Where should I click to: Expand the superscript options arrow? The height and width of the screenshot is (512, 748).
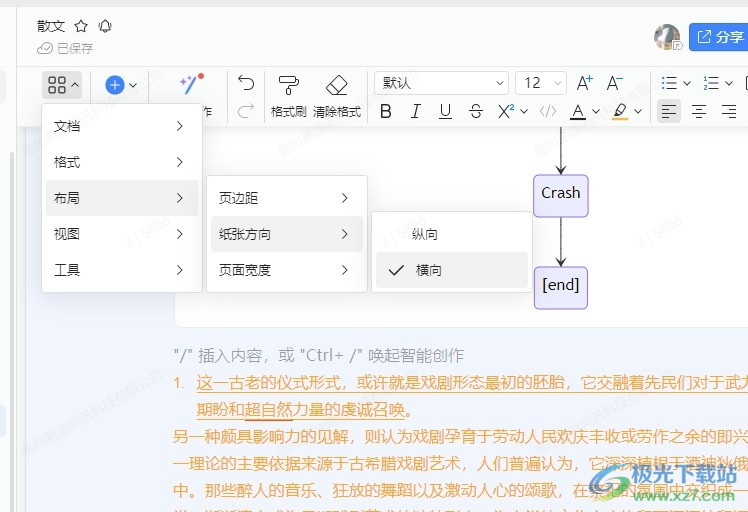[x=524, y=112]
